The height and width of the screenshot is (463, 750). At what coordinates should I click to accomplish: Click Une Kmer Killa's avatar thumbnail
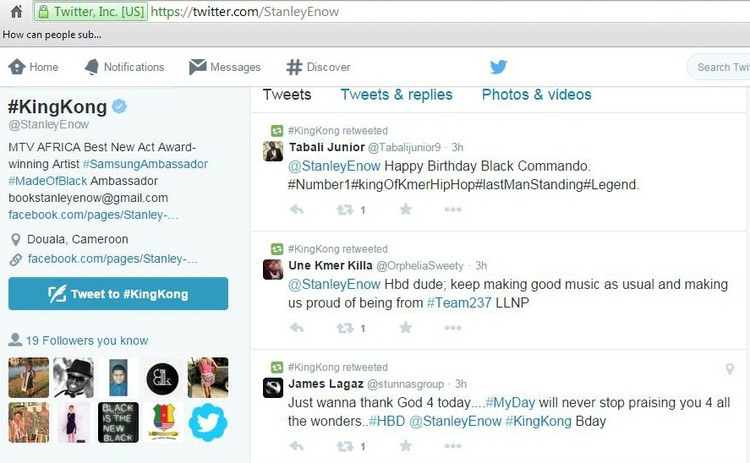[x=273, y=269]
